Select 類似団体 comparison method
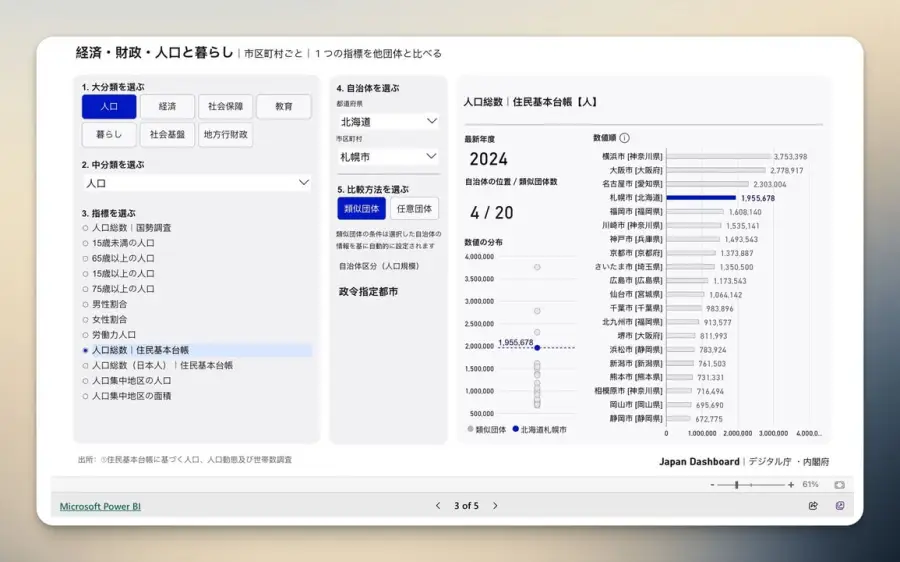Screen dimensions: 900x562 (x=362, y=209)
